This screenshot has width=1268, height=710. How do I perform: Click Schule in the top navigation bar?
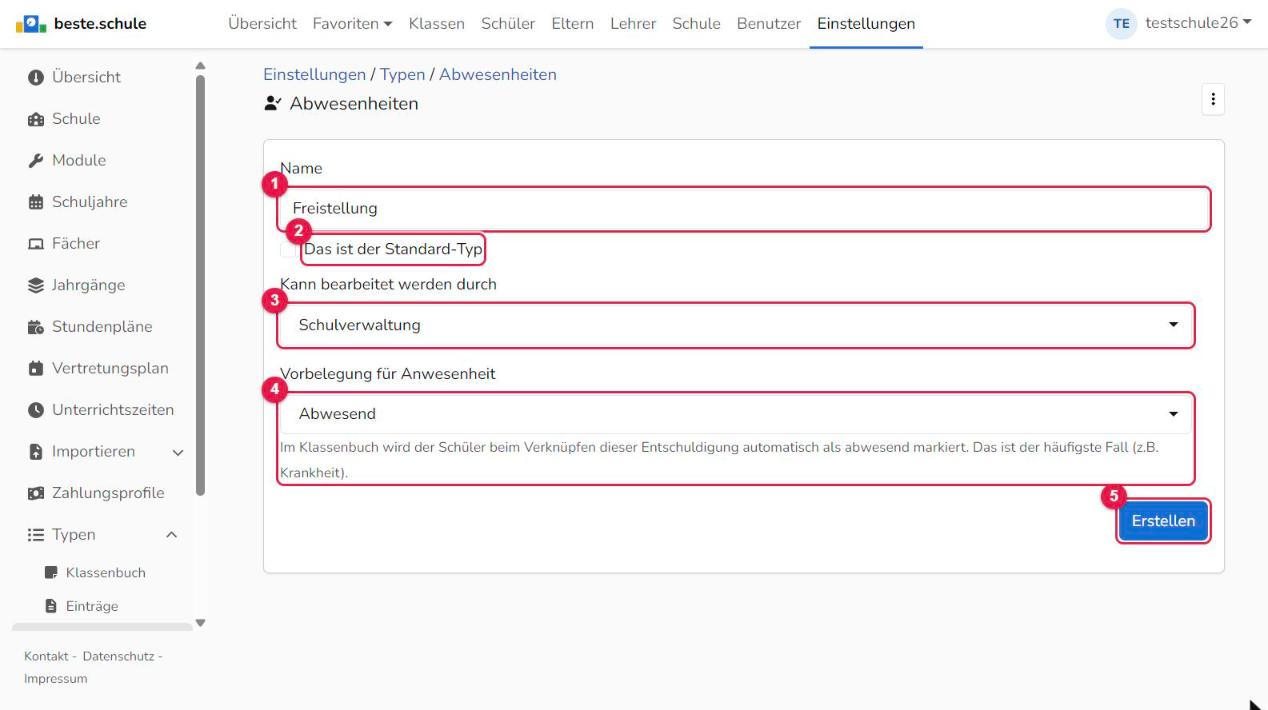point(696,24)
